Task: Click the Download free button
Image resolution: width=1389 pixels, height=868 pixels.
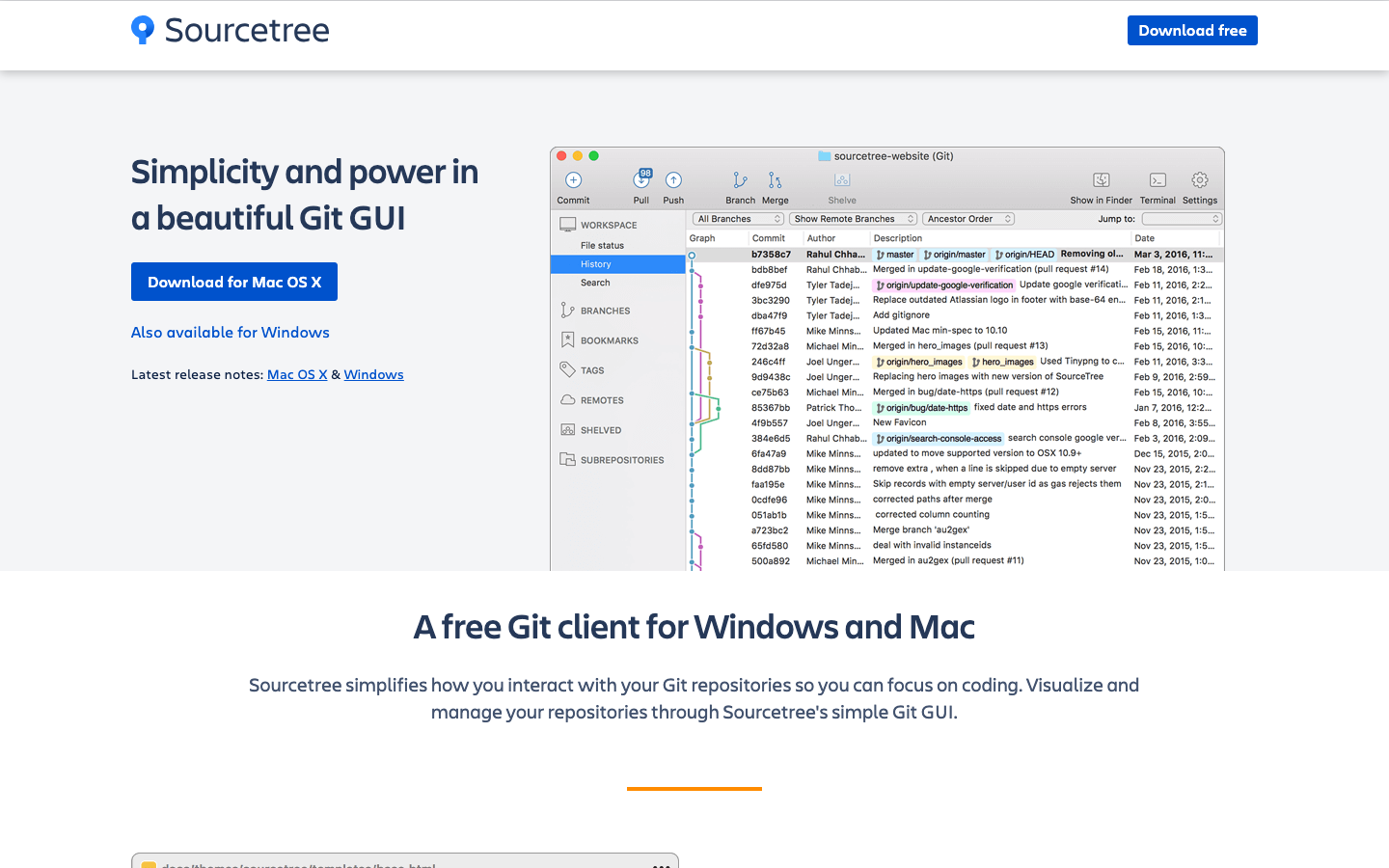Action: [1192, 31]
